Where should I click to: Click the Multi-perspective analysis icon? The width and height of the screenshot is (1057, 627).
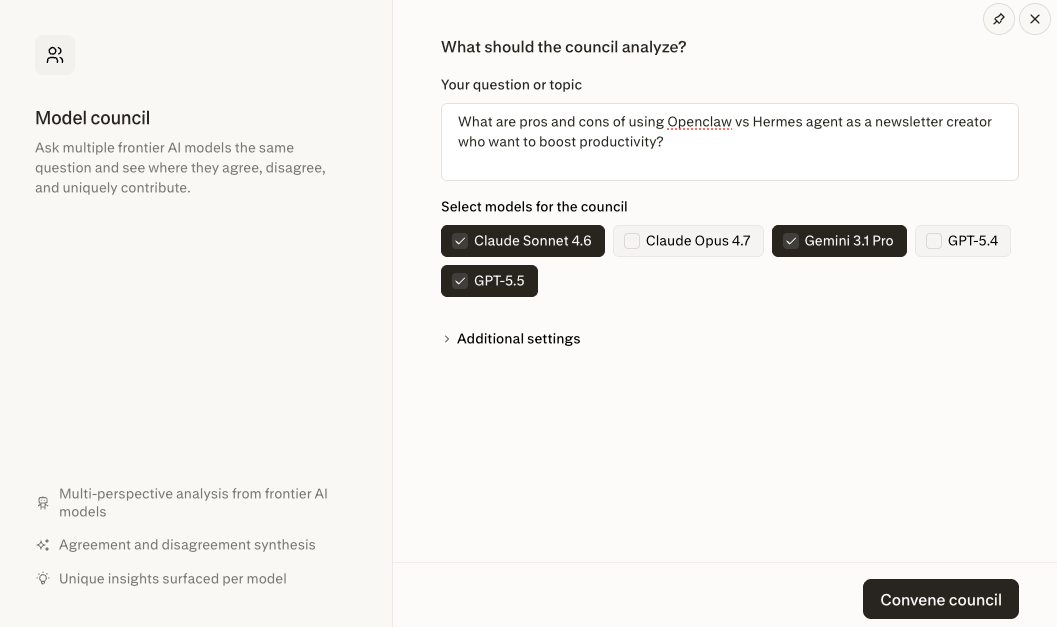click(43, 503)
